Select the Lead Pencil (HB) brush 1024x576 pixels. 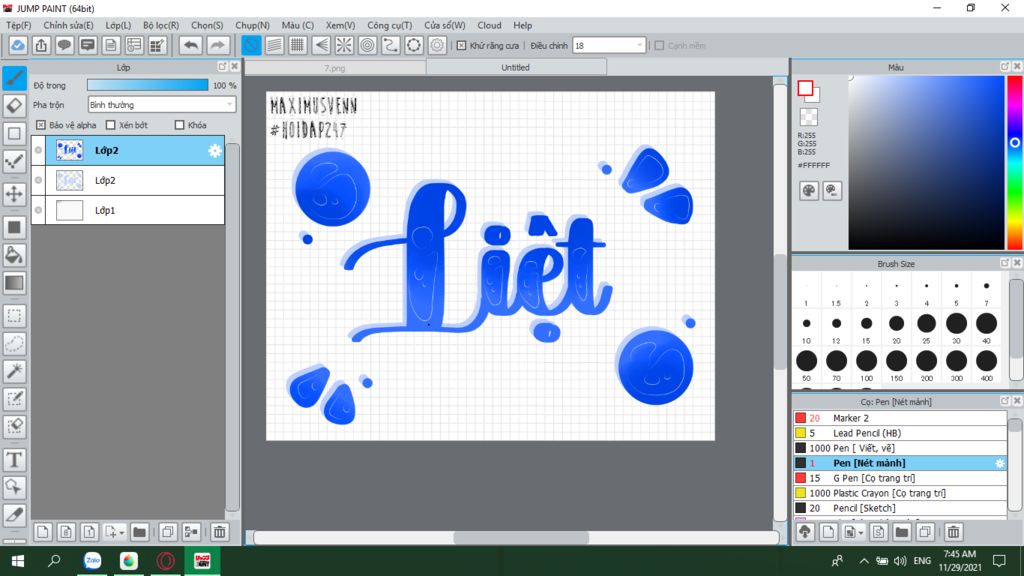(900, 433)
